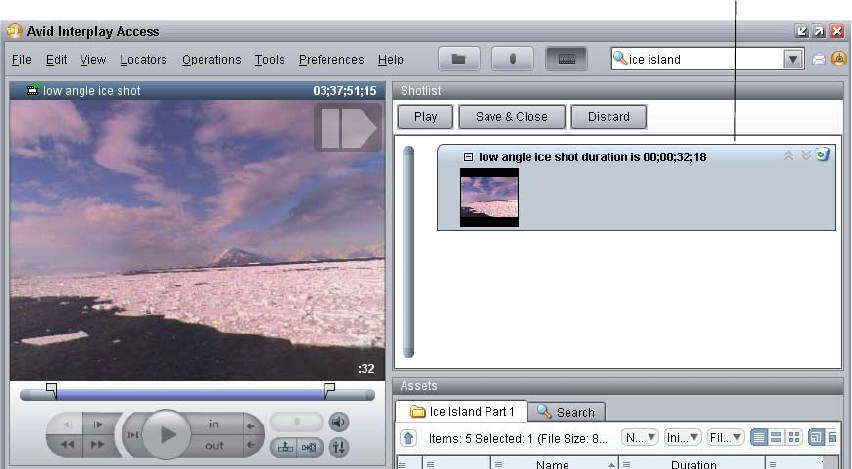Click the magnifier icon in search box
The image size is (852, 469).
pyautogui.click(x=620, y=58)
